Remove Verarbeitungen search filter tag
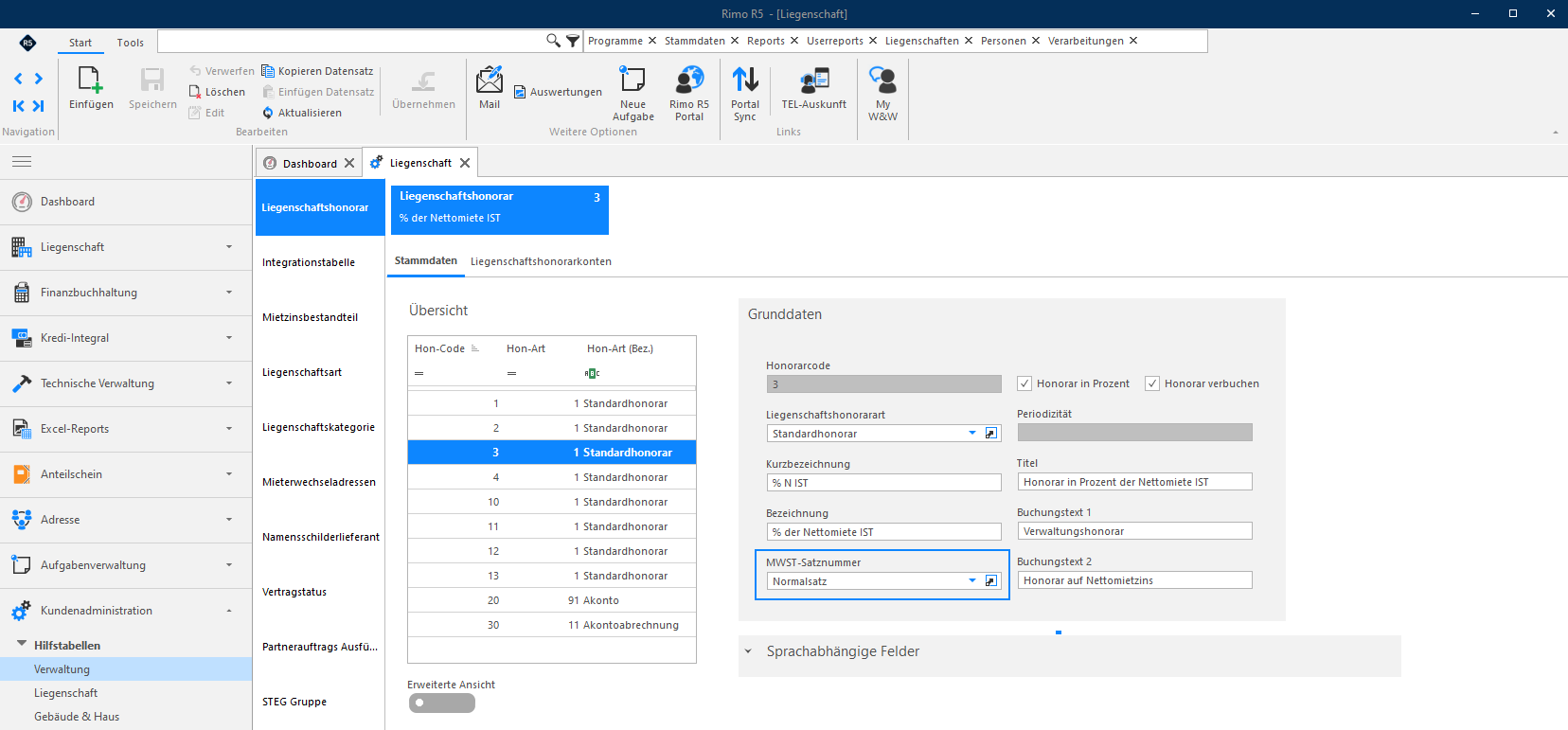The height and width of the screenshot is (730, 1568). pos(1133,41)
